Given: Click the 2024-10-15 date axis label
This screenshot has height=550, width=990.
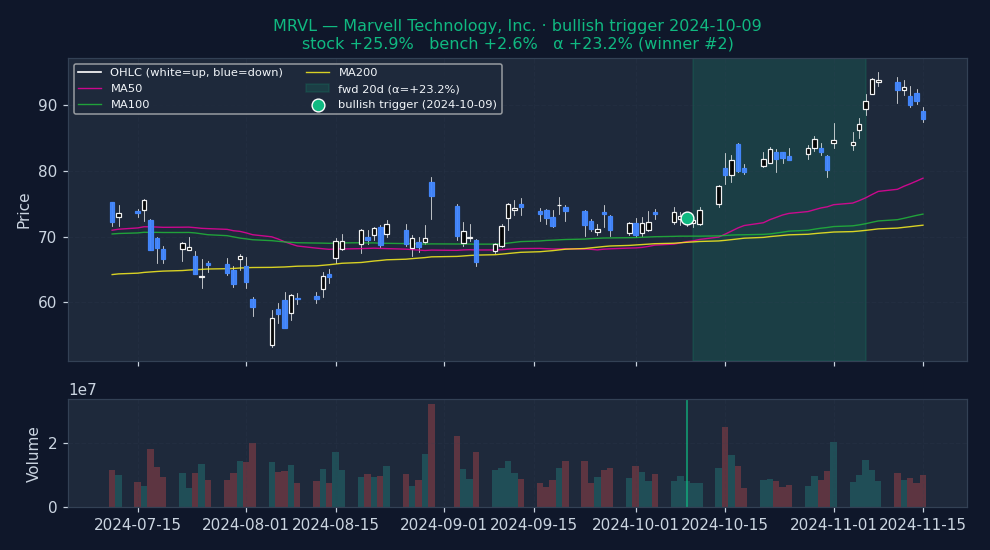Looking at the screenshot, I should (x=725, y=525).
